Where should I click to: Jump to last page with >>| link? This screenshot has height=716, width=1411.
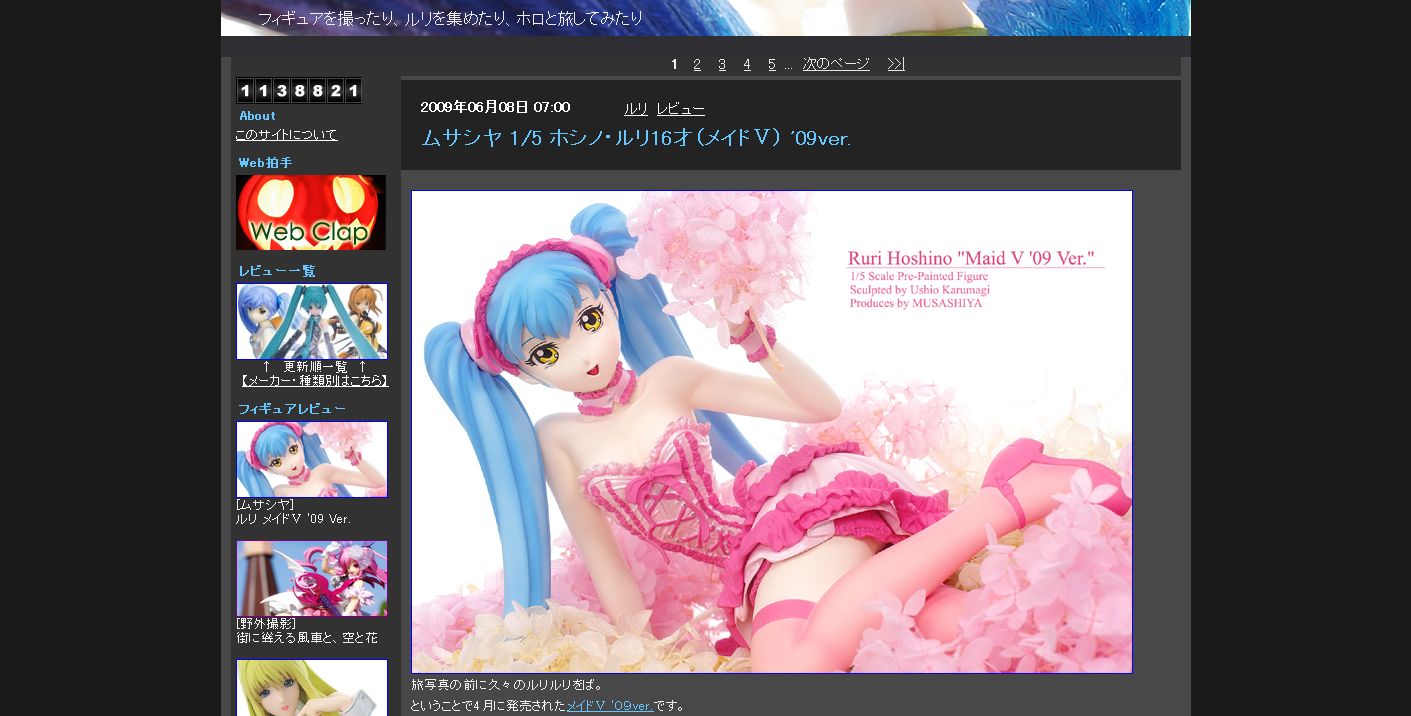pyautogui.click(x=896, y=64)
